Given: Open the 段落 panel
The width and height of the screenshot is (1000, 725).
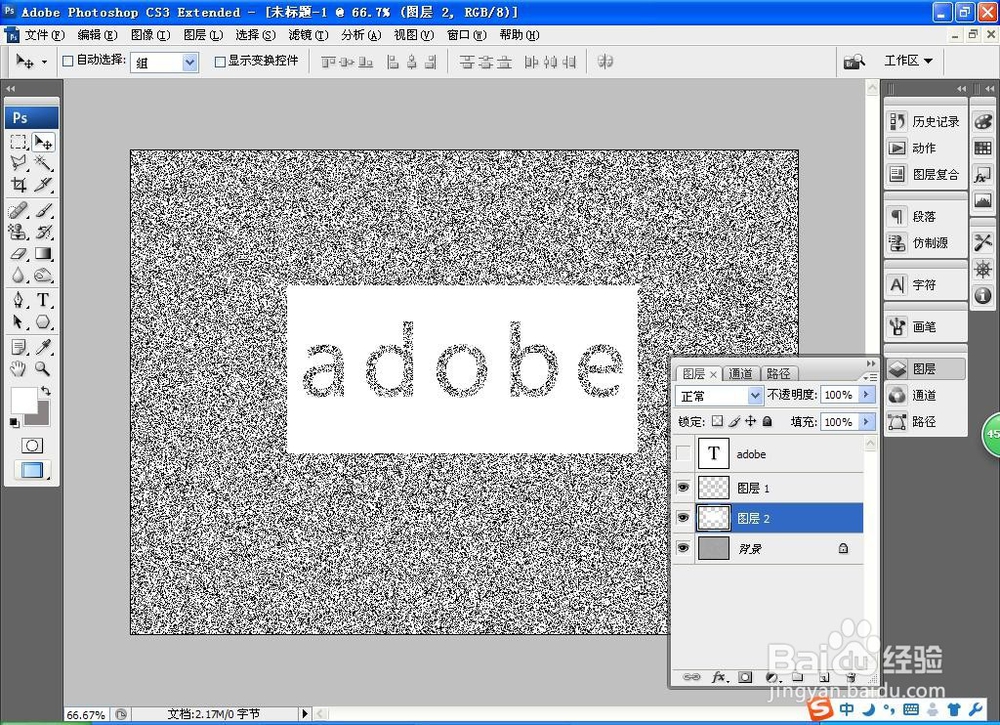Looking at the screenshot, I should click(924, 216).
